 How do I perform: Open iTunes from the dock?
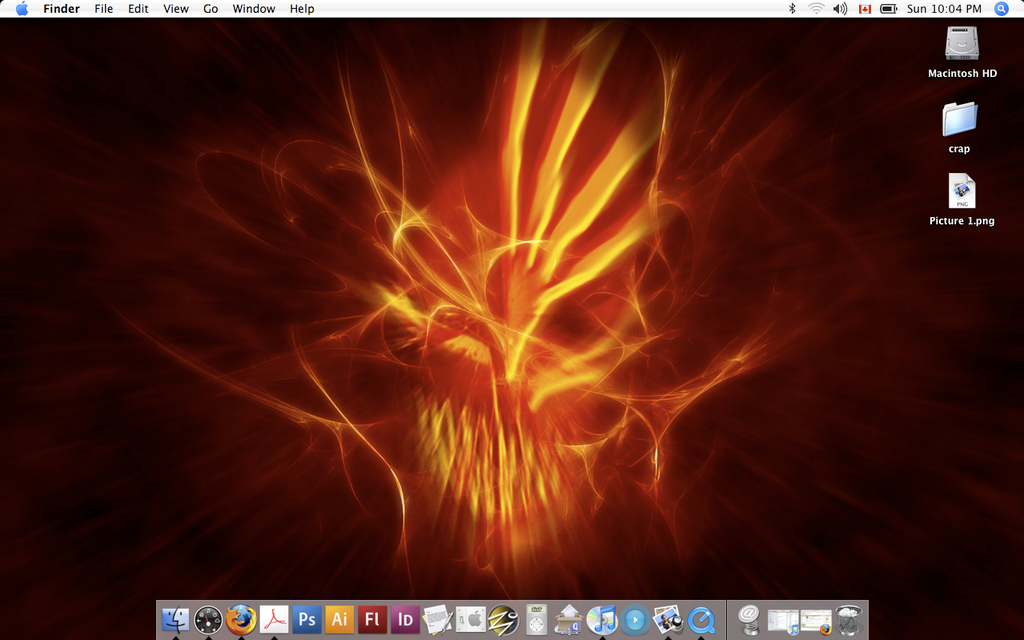click(x=601, y=620)
